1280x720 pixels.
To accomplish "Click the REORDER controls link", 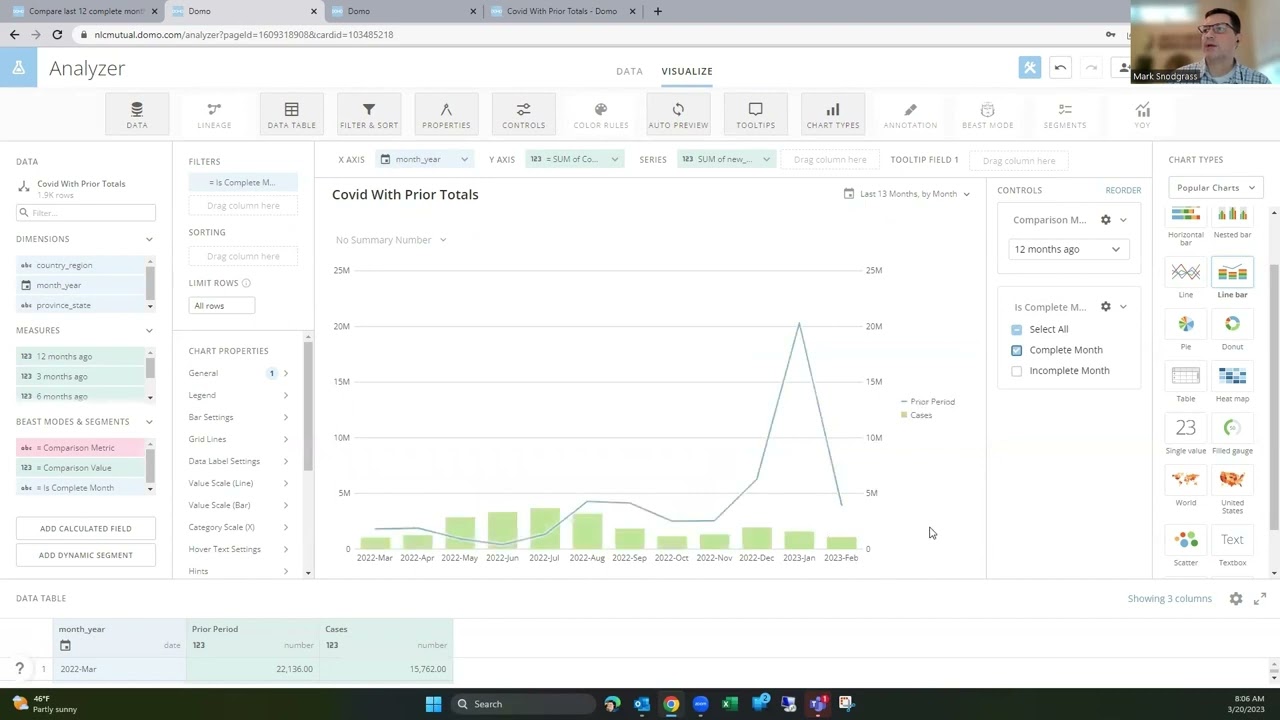I will (1123, 190).
